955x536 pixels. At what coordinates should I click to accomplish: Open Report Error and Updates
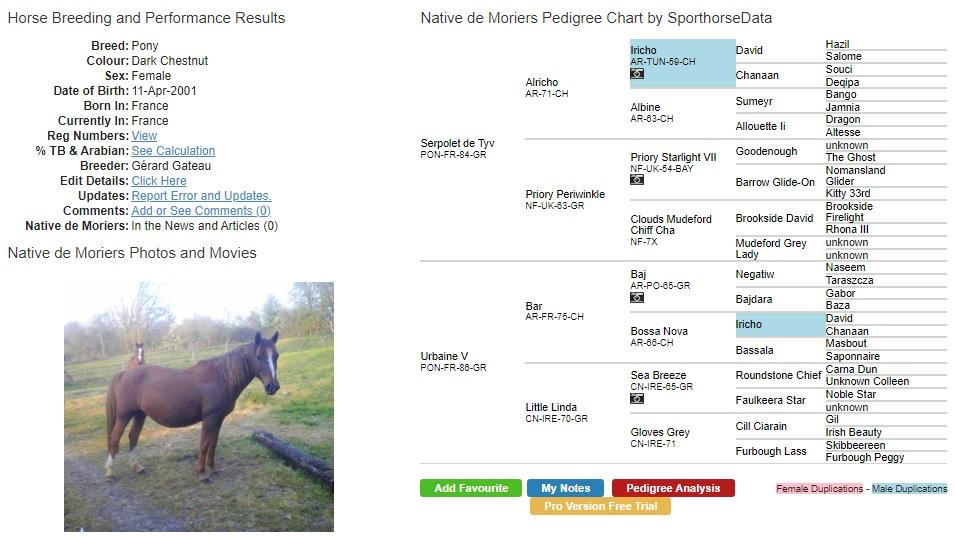(201, 196)
